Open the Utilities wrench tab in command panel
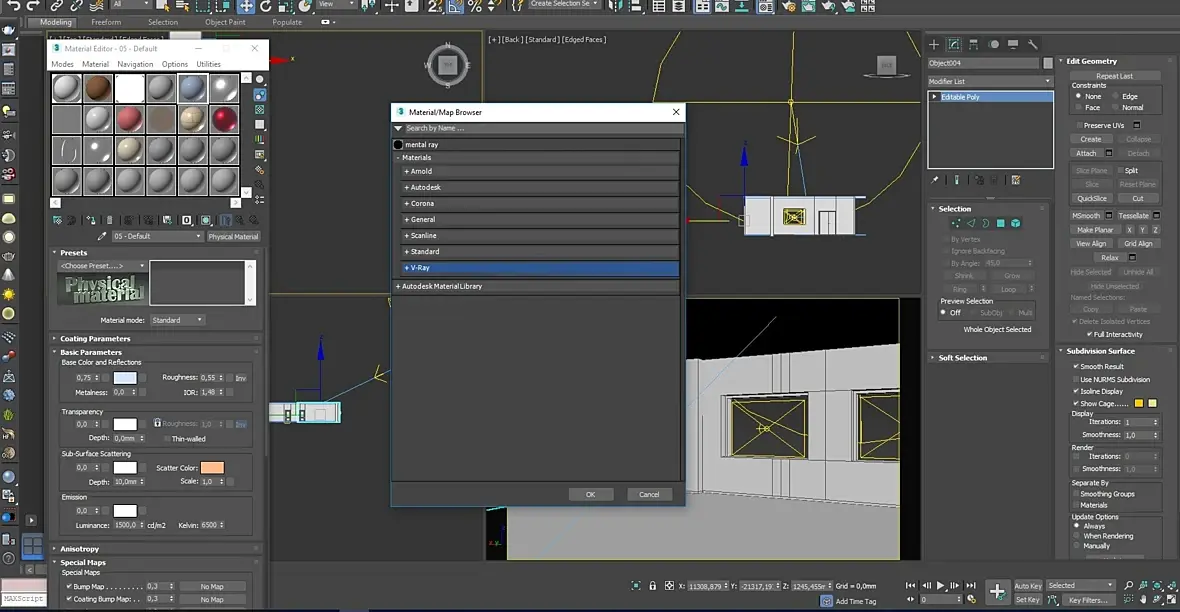 point(1033,45)
